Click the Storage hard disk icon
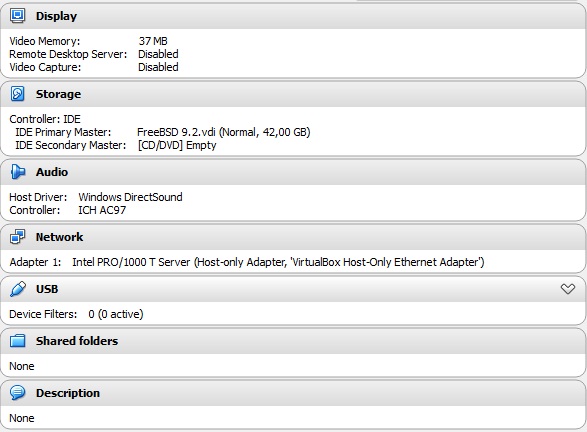Viewport: 587px width, 432px height. tap(17, 94)
